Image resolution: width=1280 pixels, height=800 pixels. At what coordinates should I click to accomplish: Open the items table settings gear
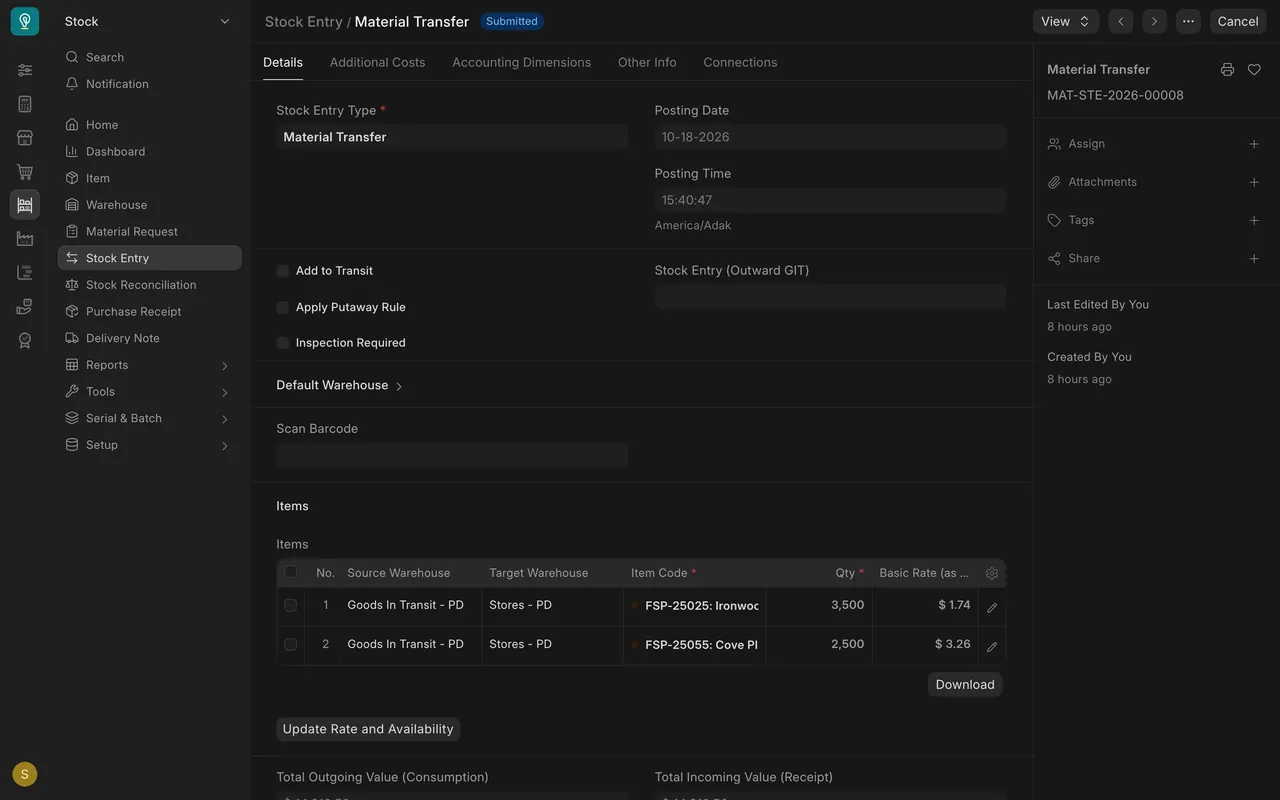(x=992, y=573)
